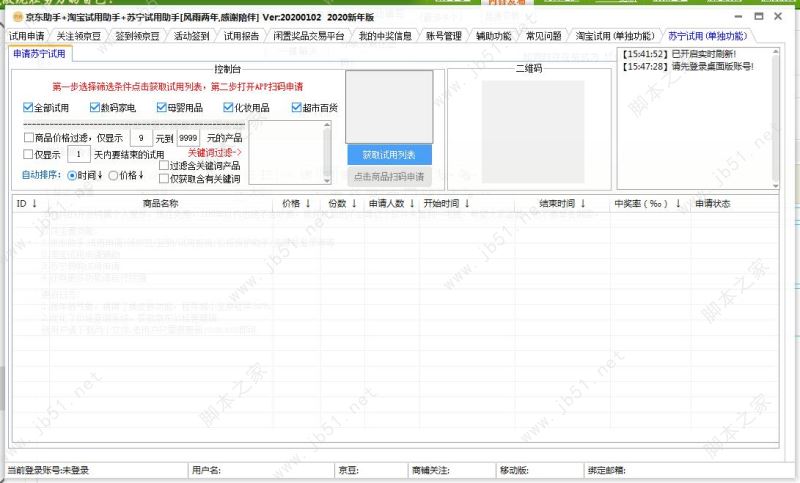Sort by 价格 column header
This screenshot has height=483, width=800.
[x=296, y=203]
